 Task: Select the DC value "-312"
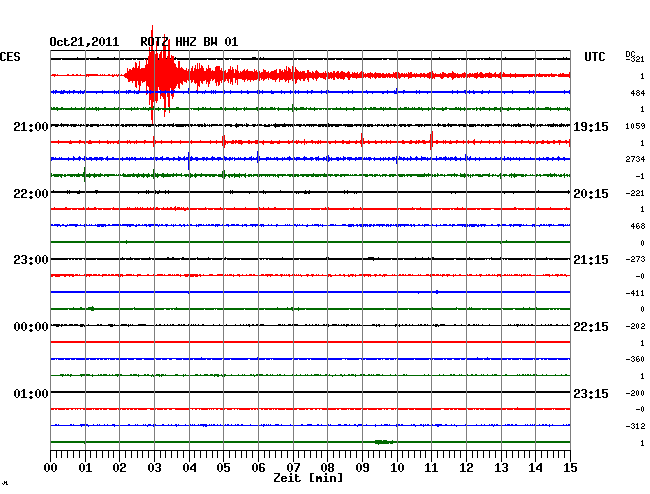pyautogui.click(x=635, y=426)
